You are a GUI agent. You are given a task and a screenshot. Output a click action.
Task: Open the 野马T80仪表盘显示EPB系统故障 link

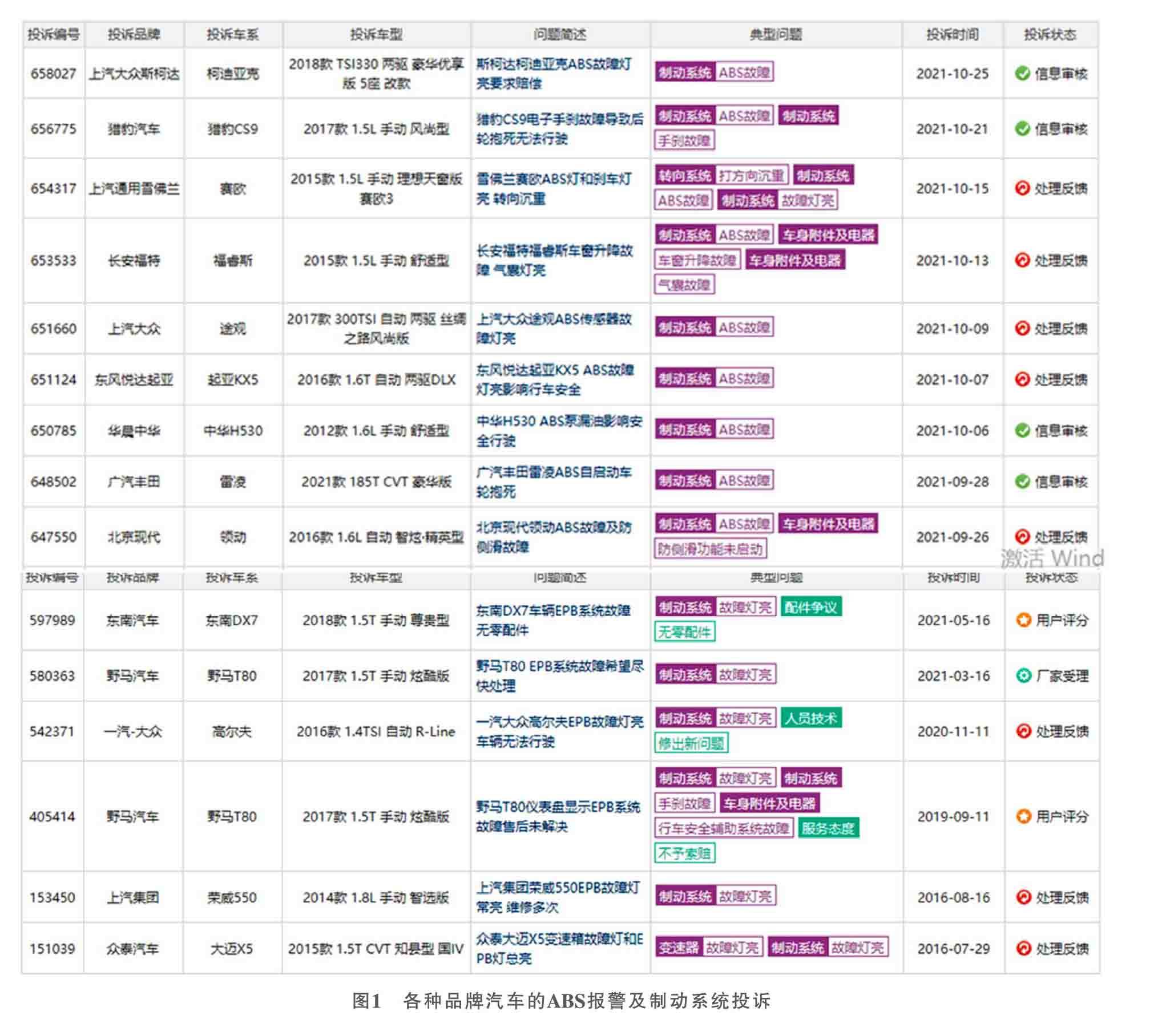(x=559, y=816)
